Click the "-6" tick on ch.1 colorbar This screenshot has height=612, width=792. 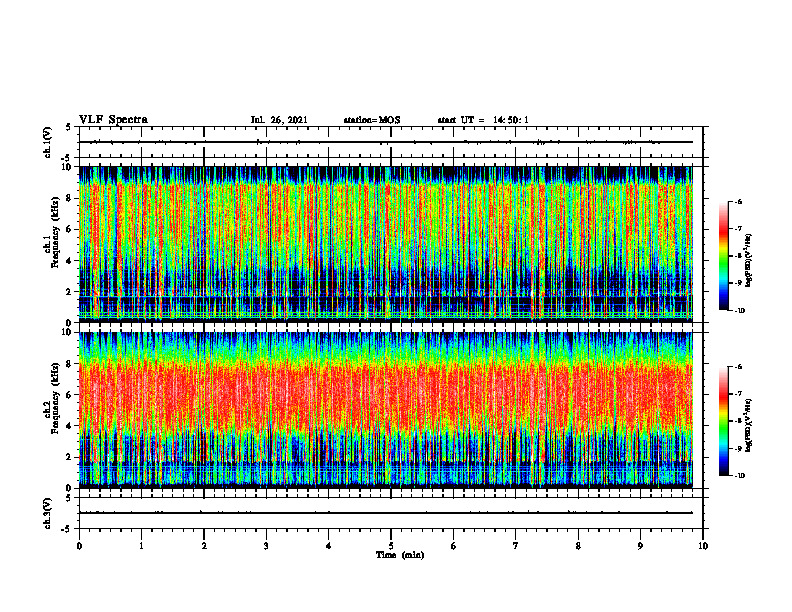point(738,201)
